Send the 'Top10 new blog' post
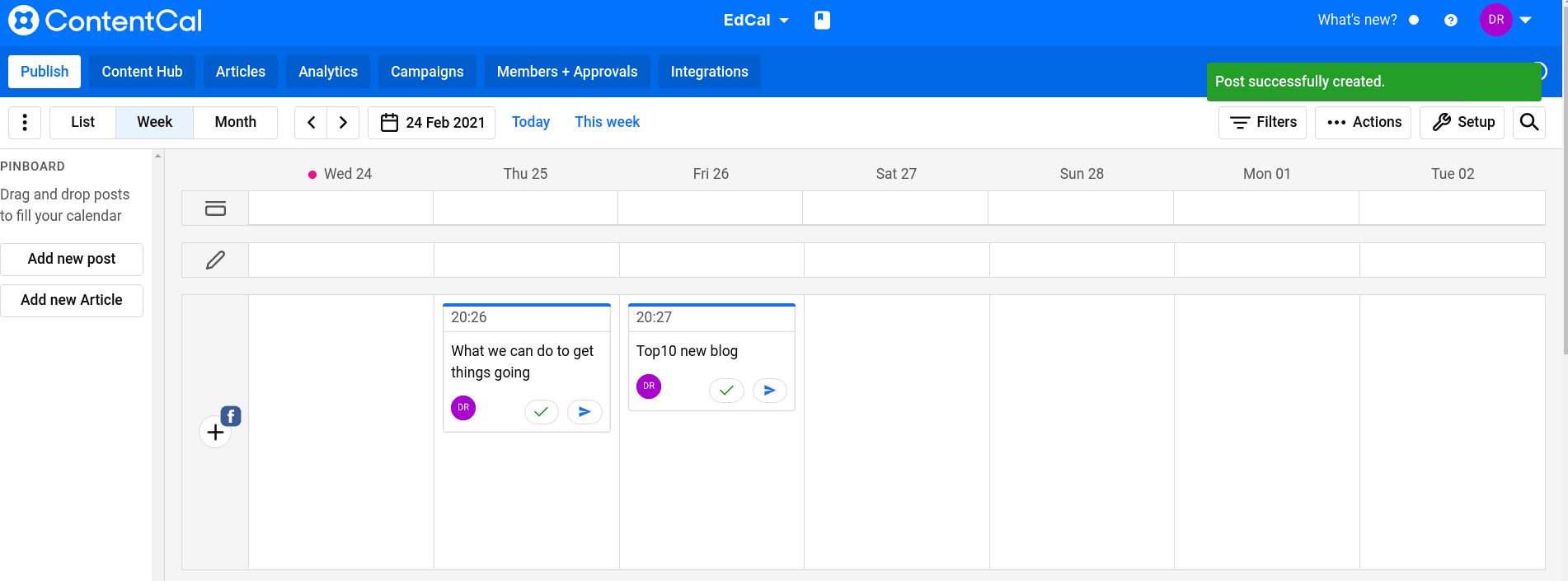This screenshot has height=581, width=1568. (769, 390)
